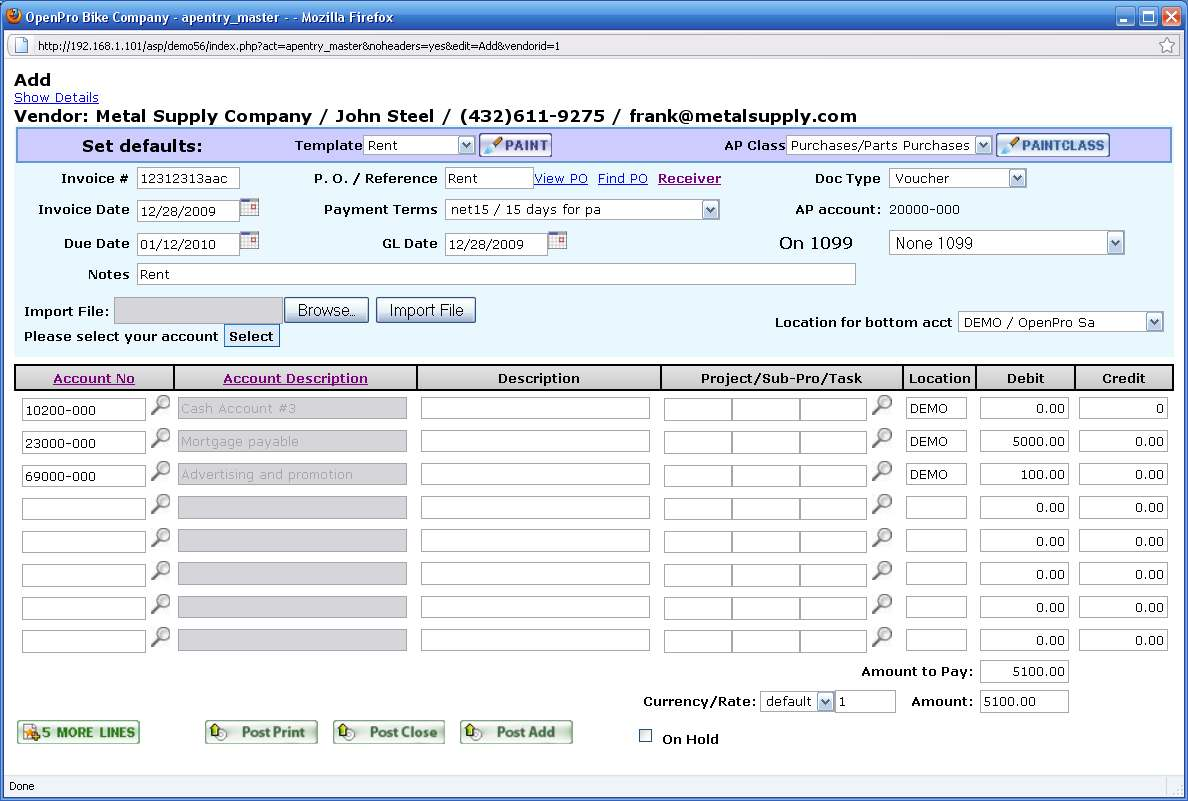Toggle the On Hold checkbox
This screenshot has width=1188, height=801.
tap(646, 737)
